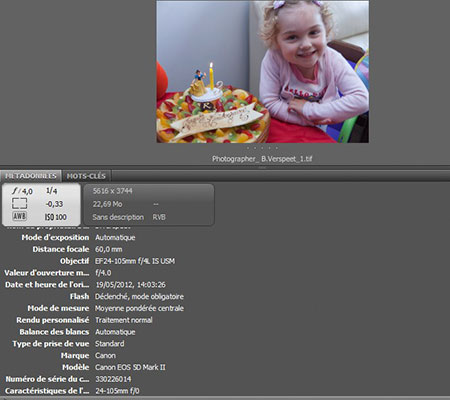Select the Valeur d'ouverture m... label

pyautogui.click(x=47, y=273)
